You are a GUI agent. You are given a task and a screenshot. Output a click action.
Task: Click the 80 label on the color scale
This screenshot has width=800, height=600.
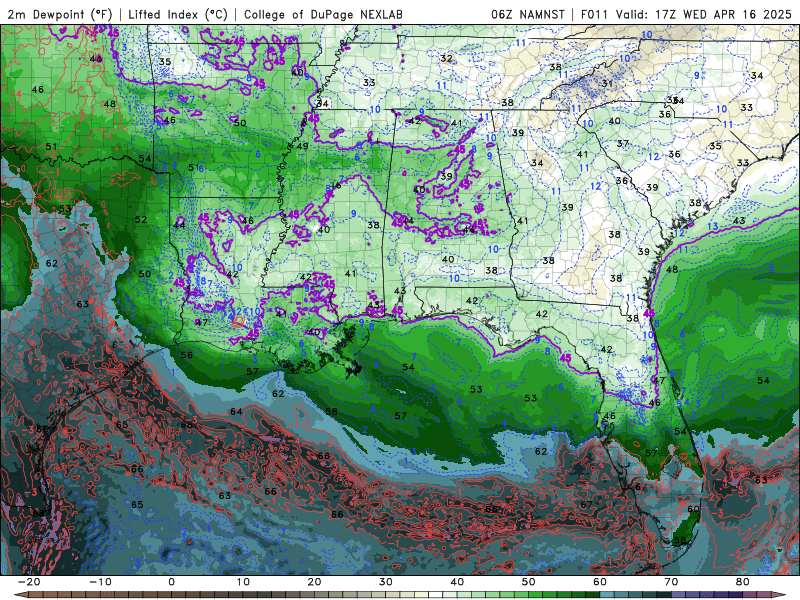pyautogui.click(x=743, y=582)
